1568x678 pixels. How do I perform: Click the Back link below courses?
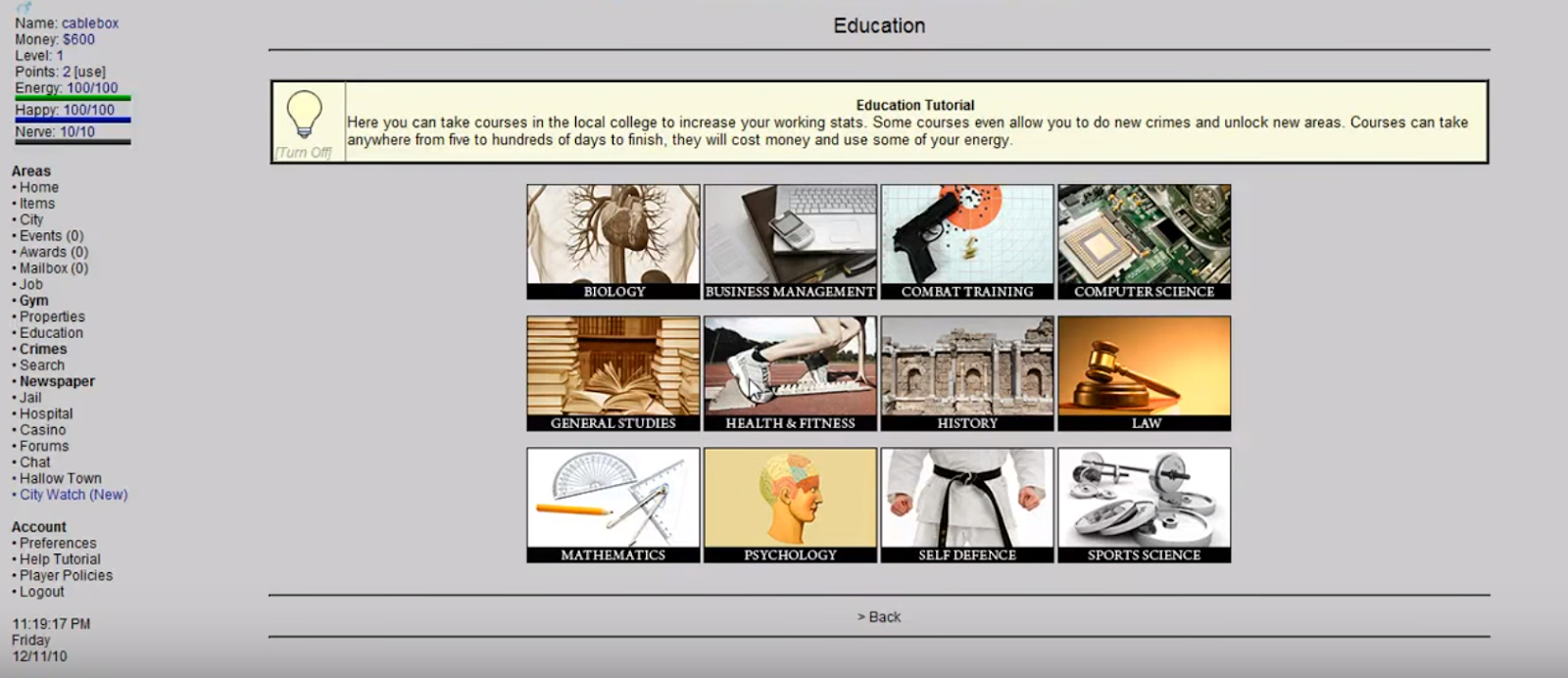(879, 617)
